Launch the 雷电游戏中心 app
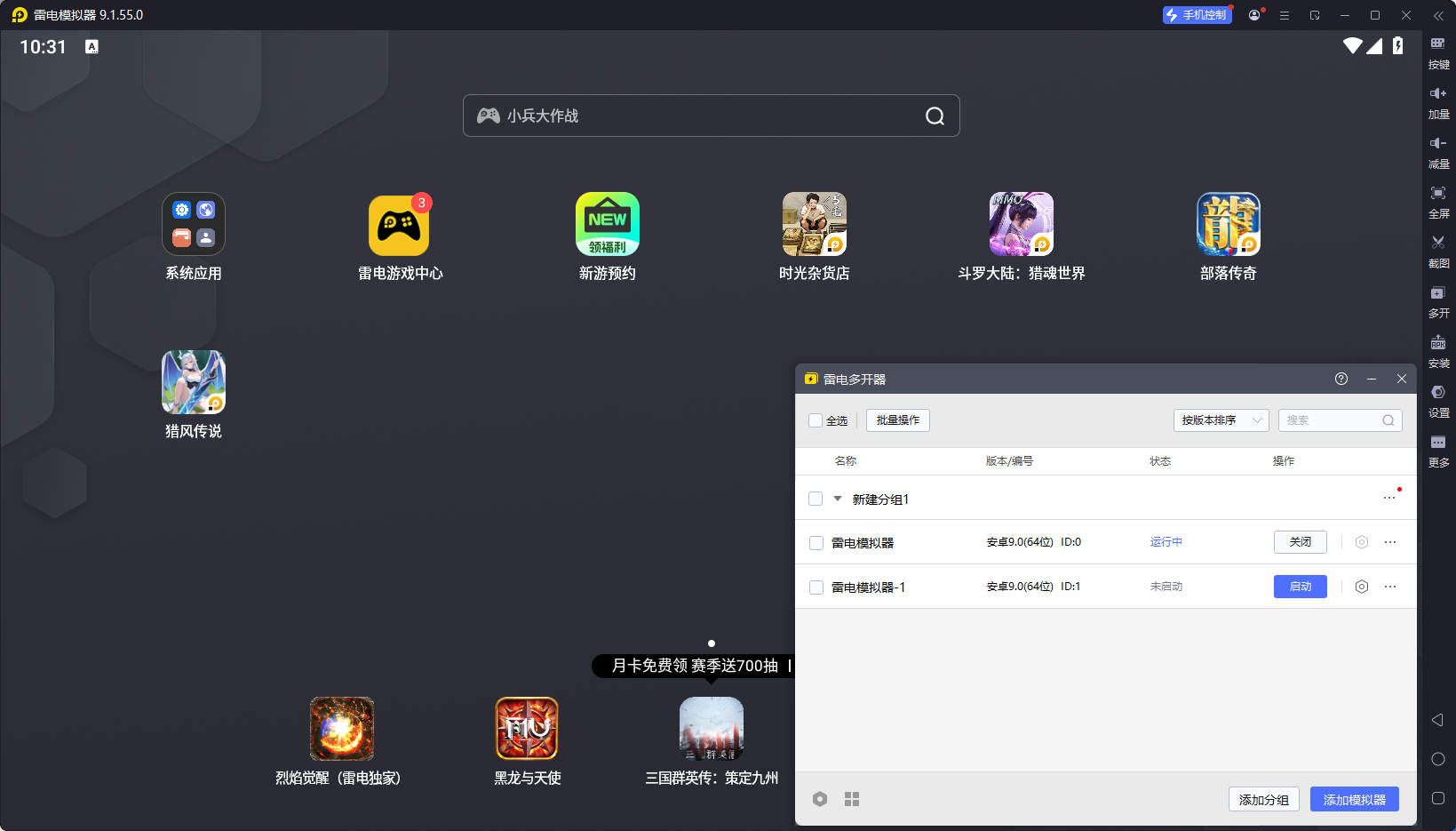The height and width of the screenshot is (831, 1456). click(x=400, y=224)
